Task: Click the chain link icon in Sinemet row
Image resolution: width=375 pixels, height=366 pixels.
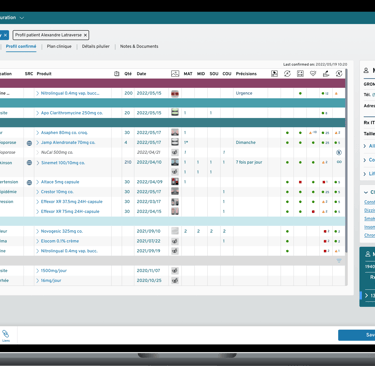Action: tap(339, 162)
